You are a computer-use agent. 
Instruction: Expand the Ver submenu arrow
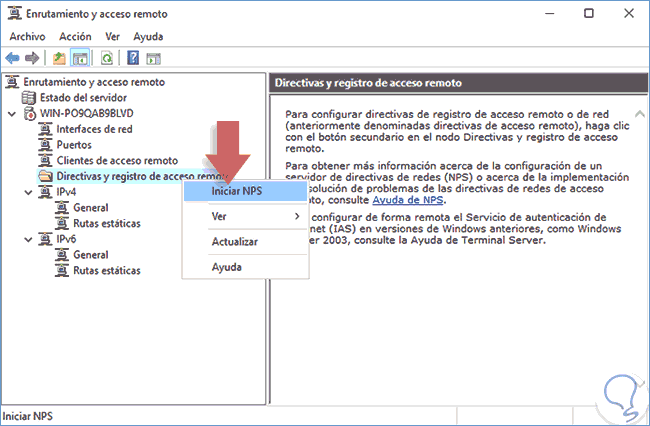click(x=297, y=216)
